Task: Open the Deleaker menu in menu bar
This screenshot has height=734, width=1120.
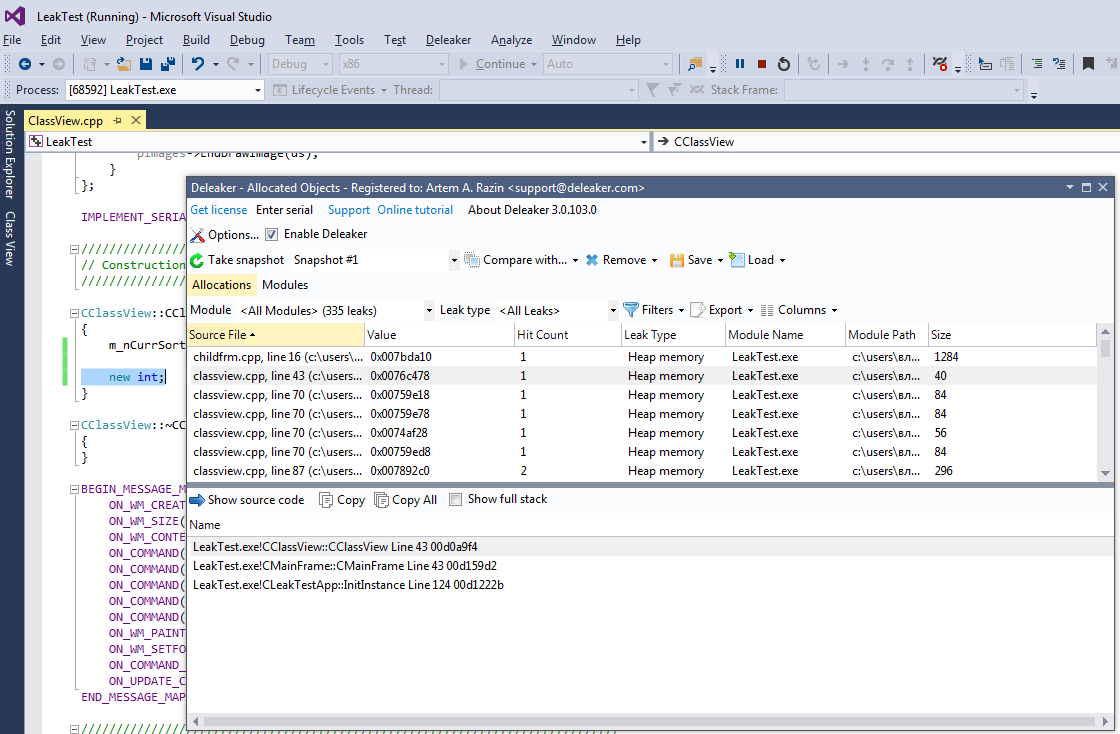Action: coord(447,40)
